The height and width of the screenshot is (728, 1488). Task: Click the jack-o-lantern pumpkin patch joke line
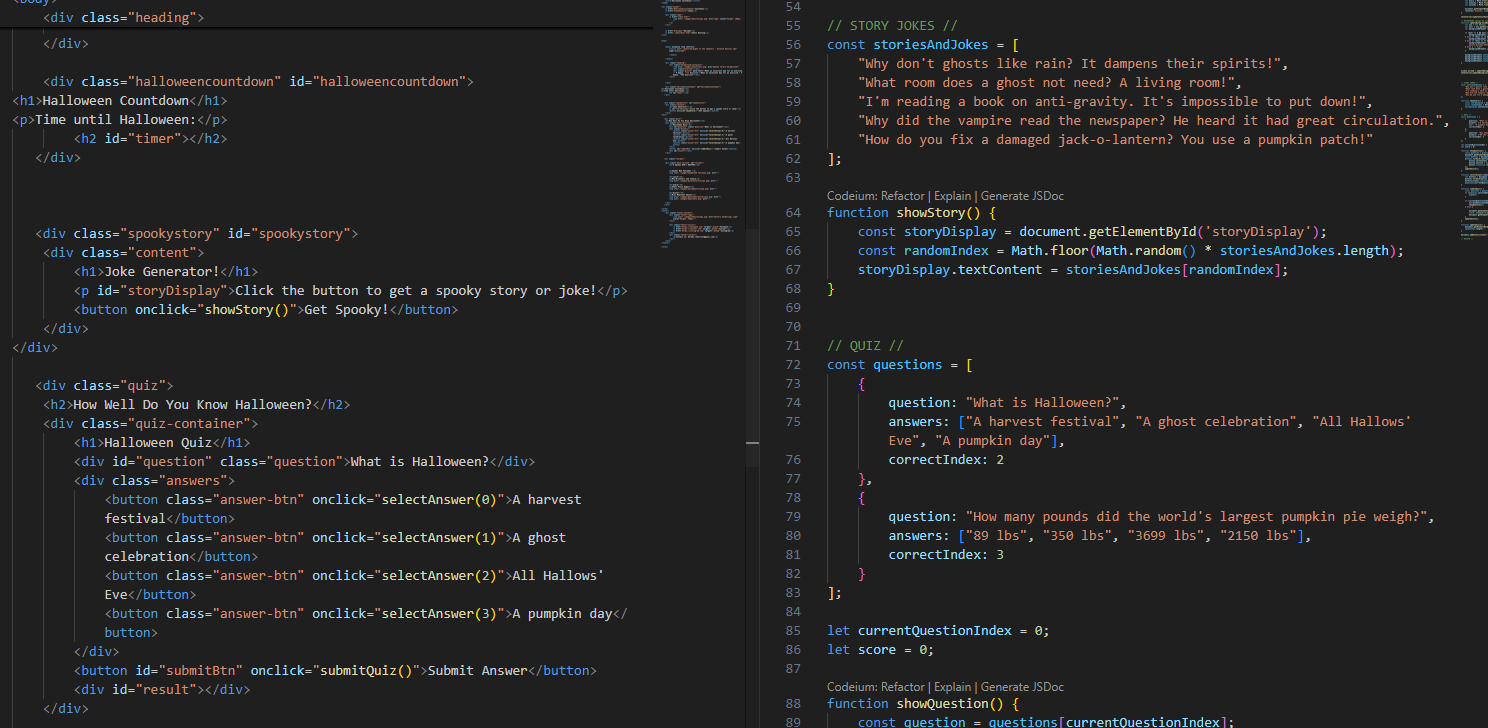tap(1115, 140)
